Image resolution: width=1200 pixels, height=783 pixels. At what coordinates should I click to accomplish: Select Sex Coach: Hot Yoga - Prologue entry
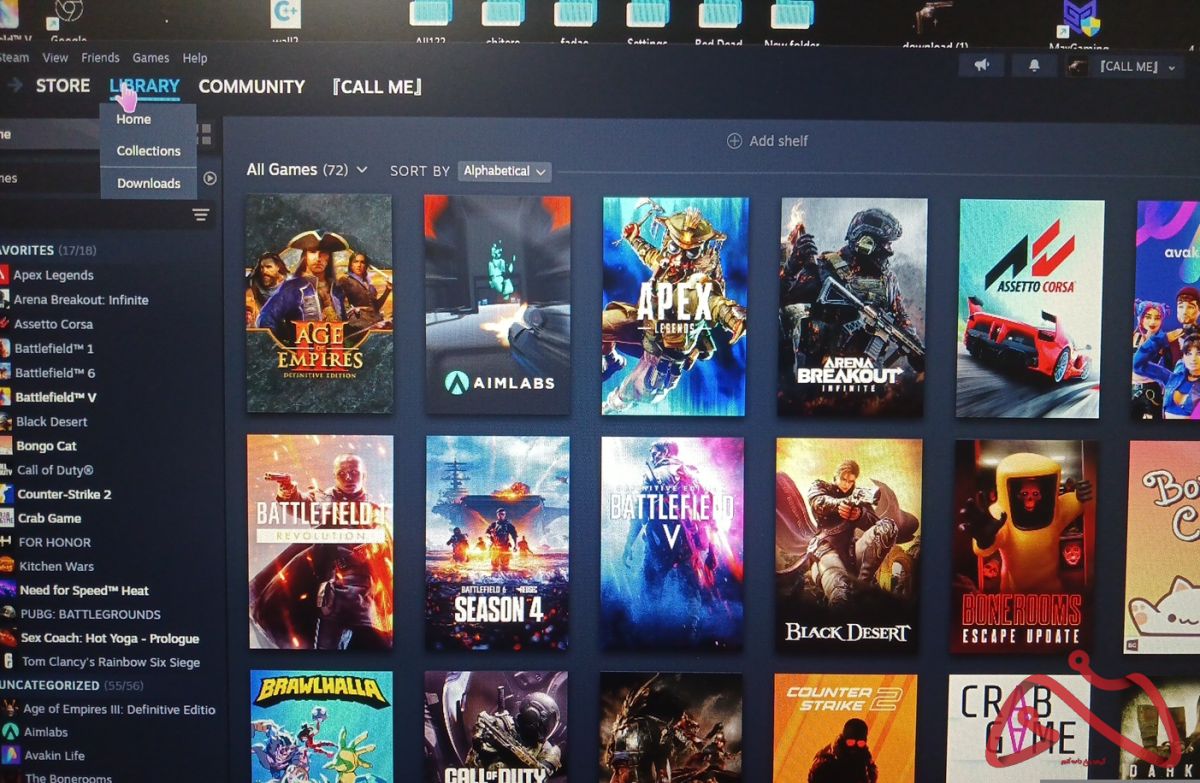coord(110,638)
